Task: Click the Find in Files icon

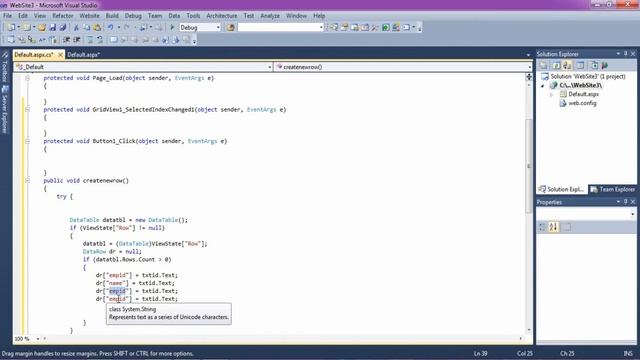Action: (231, 27)
